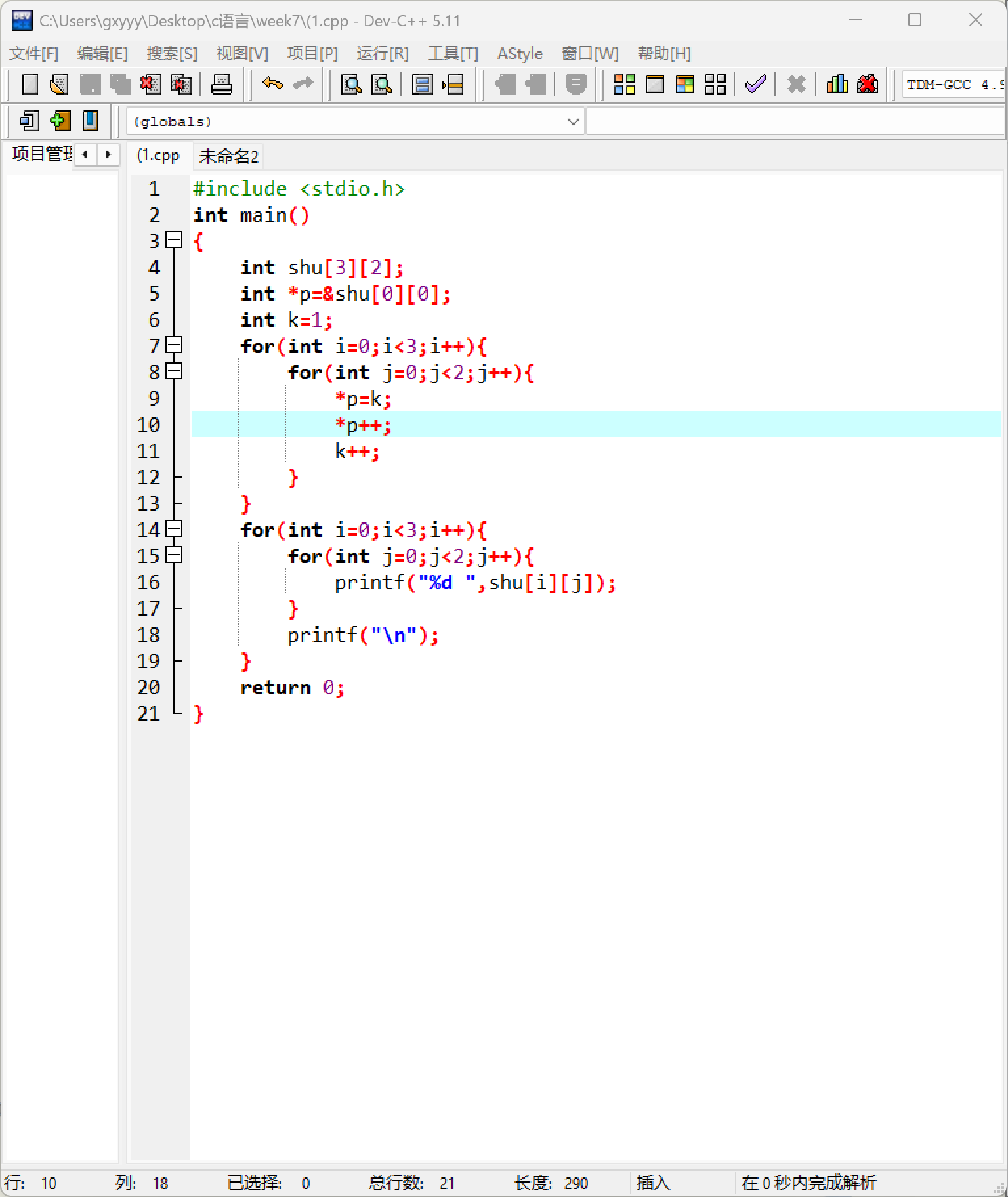Screen dimensions: 1008x1197
Task: Open the 搜索[S] menu
Action: (x=172, y=53)
